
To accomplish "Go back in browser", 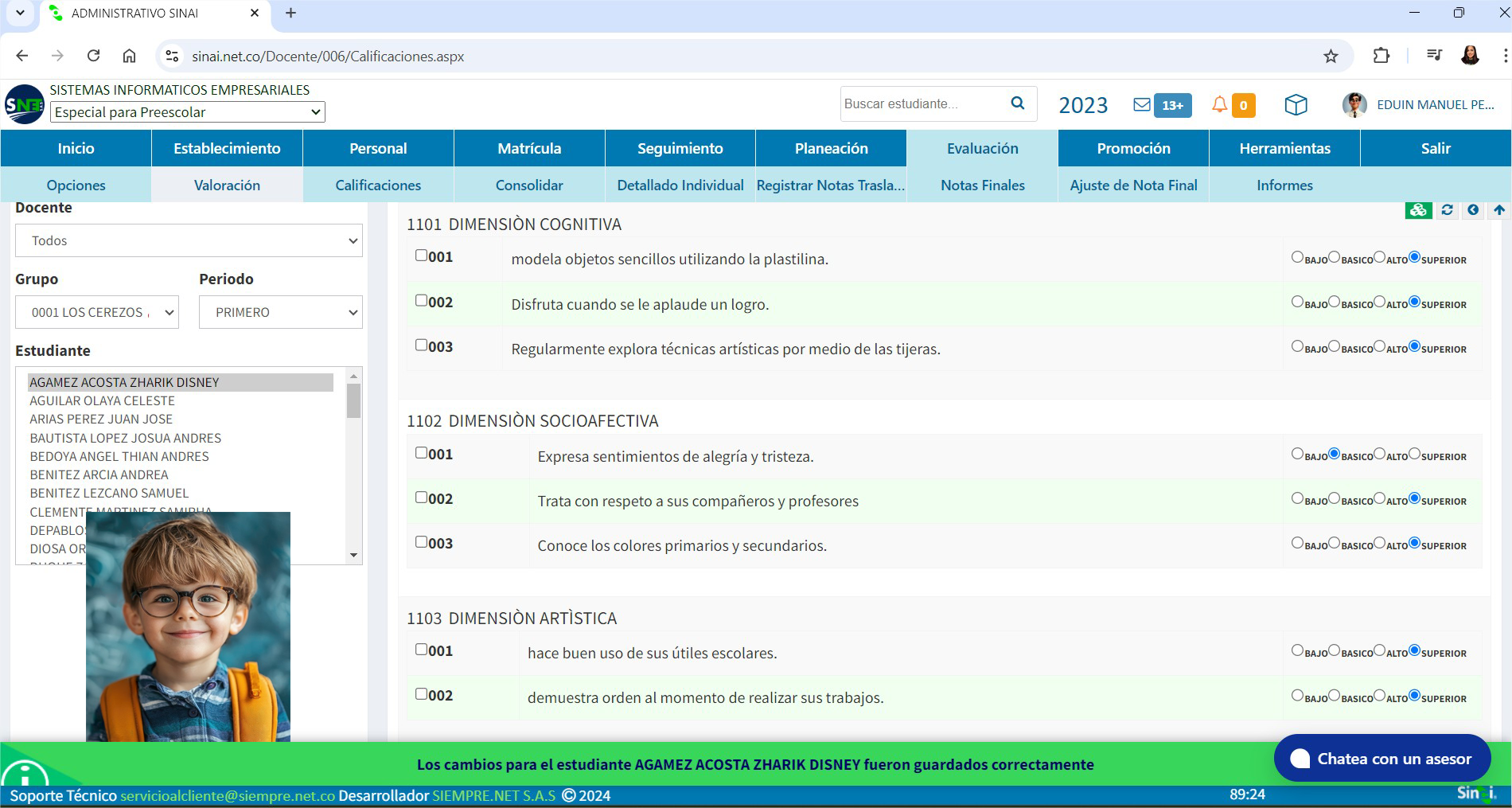I will click(22, 56).
